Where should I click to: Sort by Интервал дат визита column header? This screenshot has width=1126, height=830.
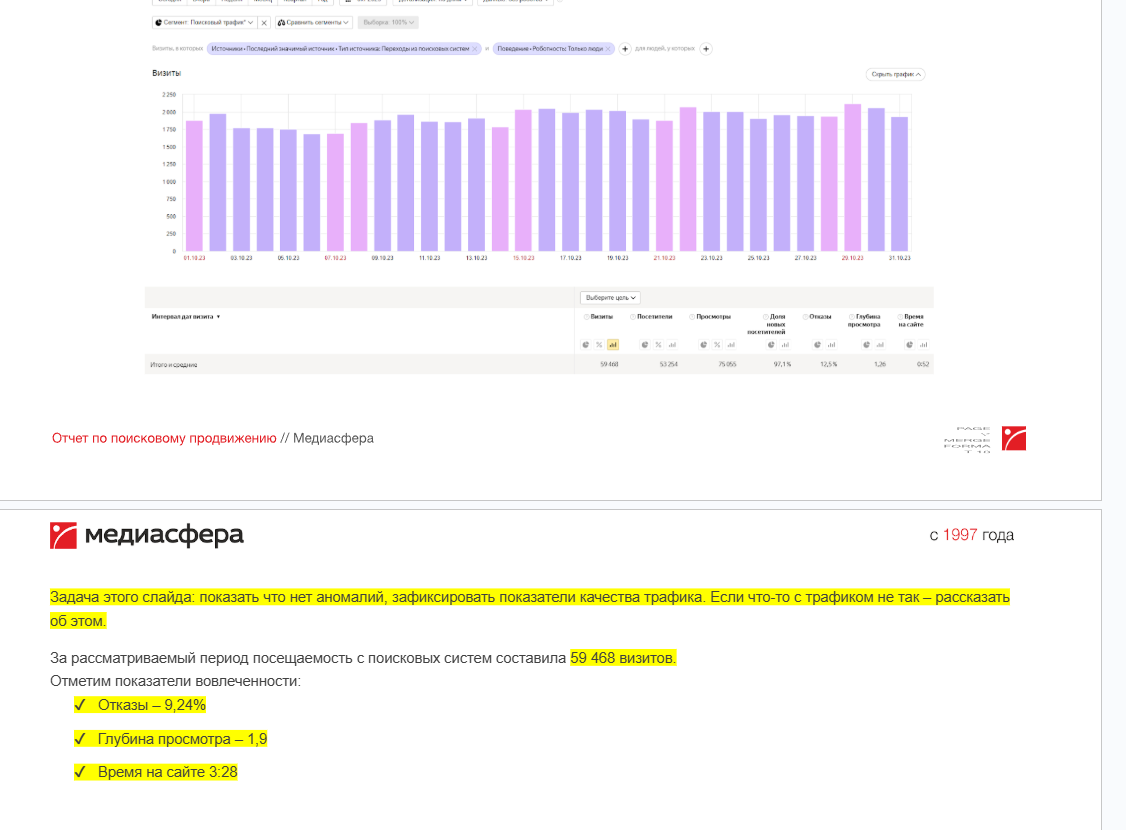(x=185, y=317)
